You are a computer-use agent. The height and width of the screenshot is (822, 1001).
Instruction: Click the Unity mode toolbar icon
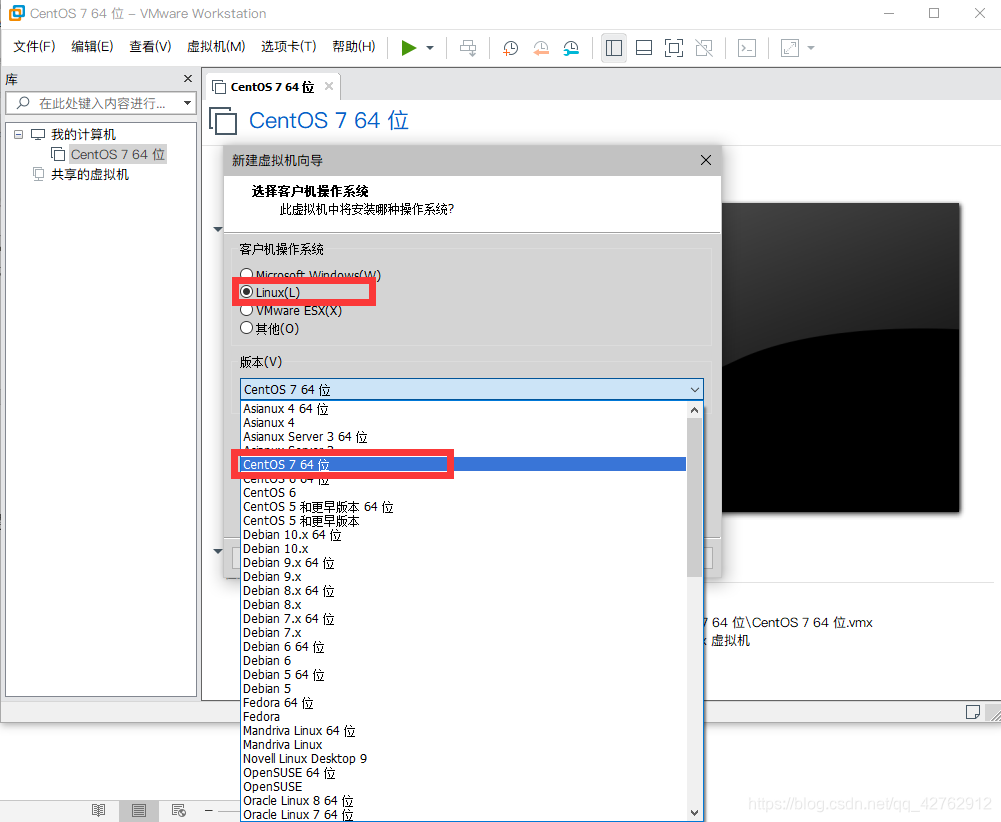[704, 48]
